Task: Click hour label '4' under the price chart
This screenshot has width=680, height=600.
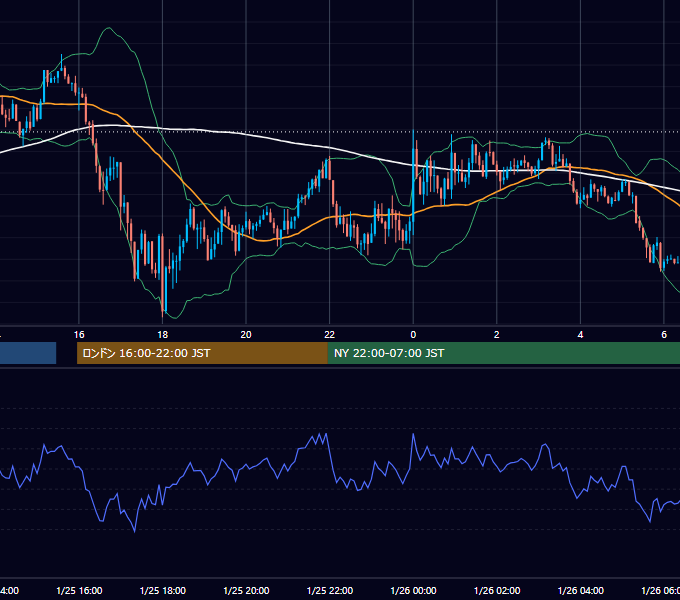Action: [580, 335]
